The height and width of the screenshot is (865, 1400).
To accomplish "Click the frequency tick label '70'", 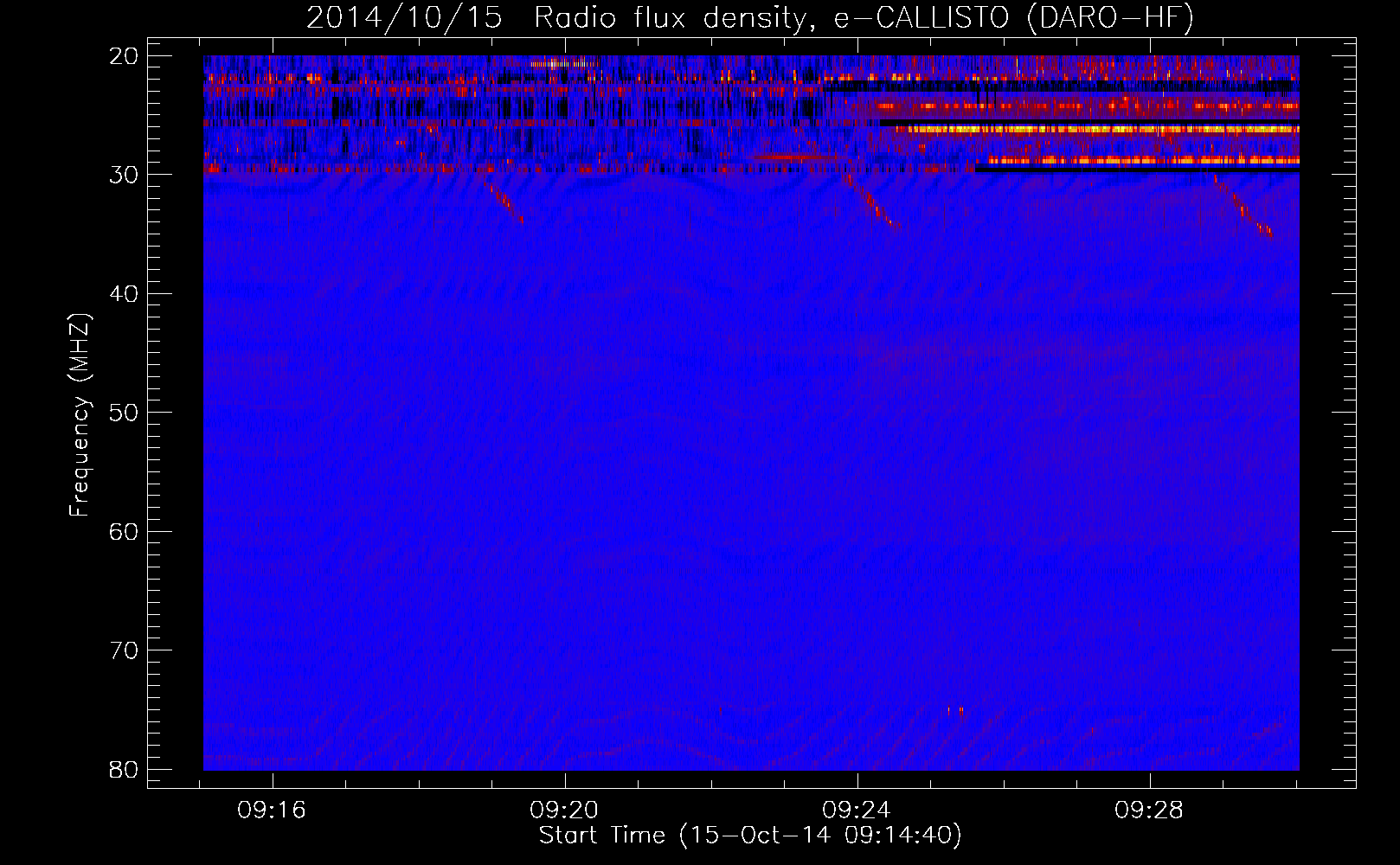I will (x=125, y=650).
